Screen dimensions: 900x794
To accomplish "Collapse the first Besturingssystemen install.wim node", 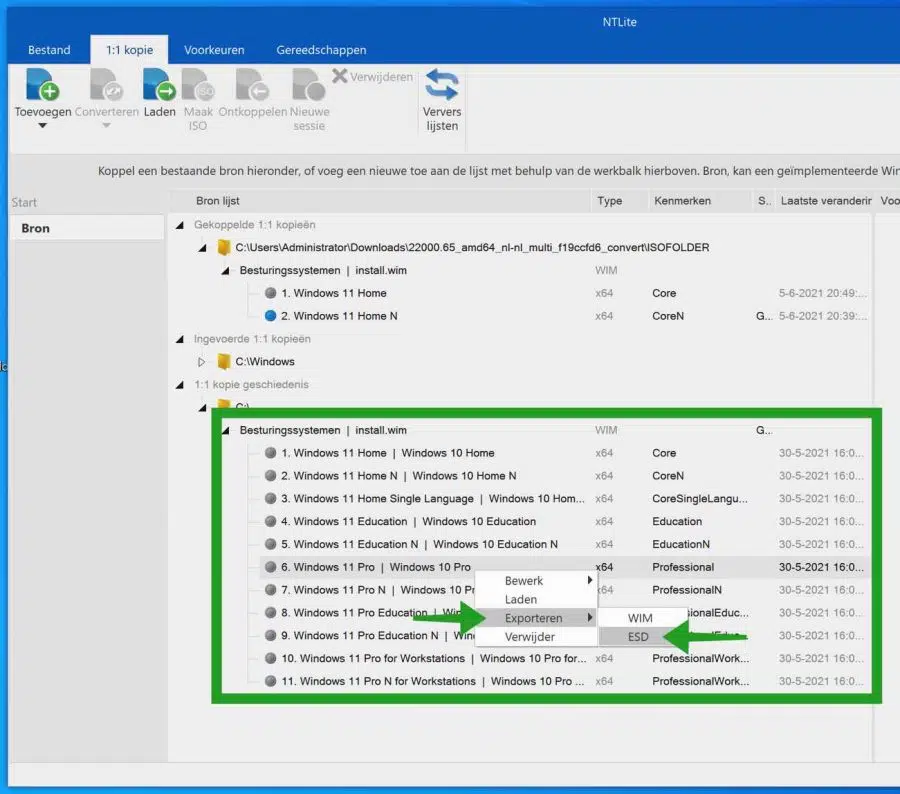I will pos(225,270).
